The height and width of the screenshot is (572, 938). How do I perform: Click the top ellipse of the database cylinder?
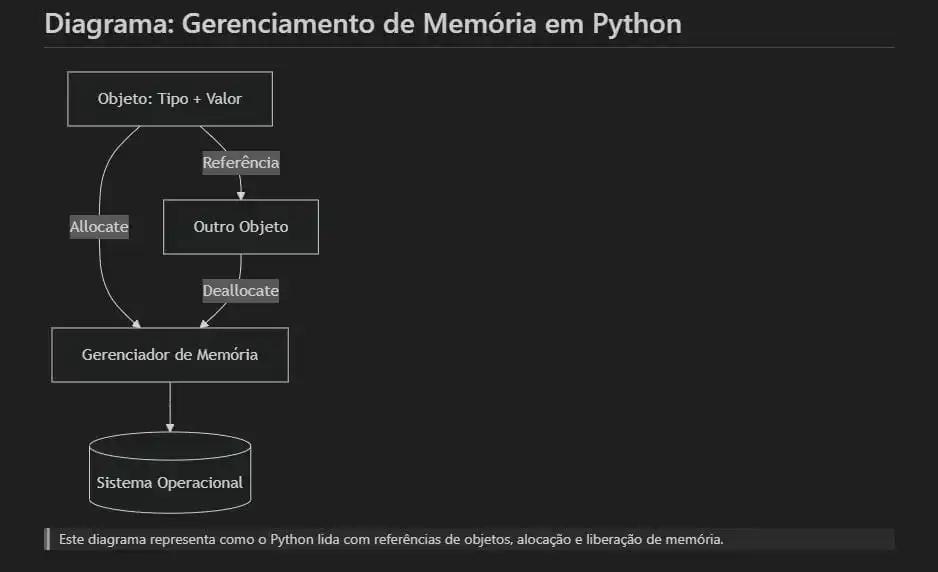[x=170, y=446]
